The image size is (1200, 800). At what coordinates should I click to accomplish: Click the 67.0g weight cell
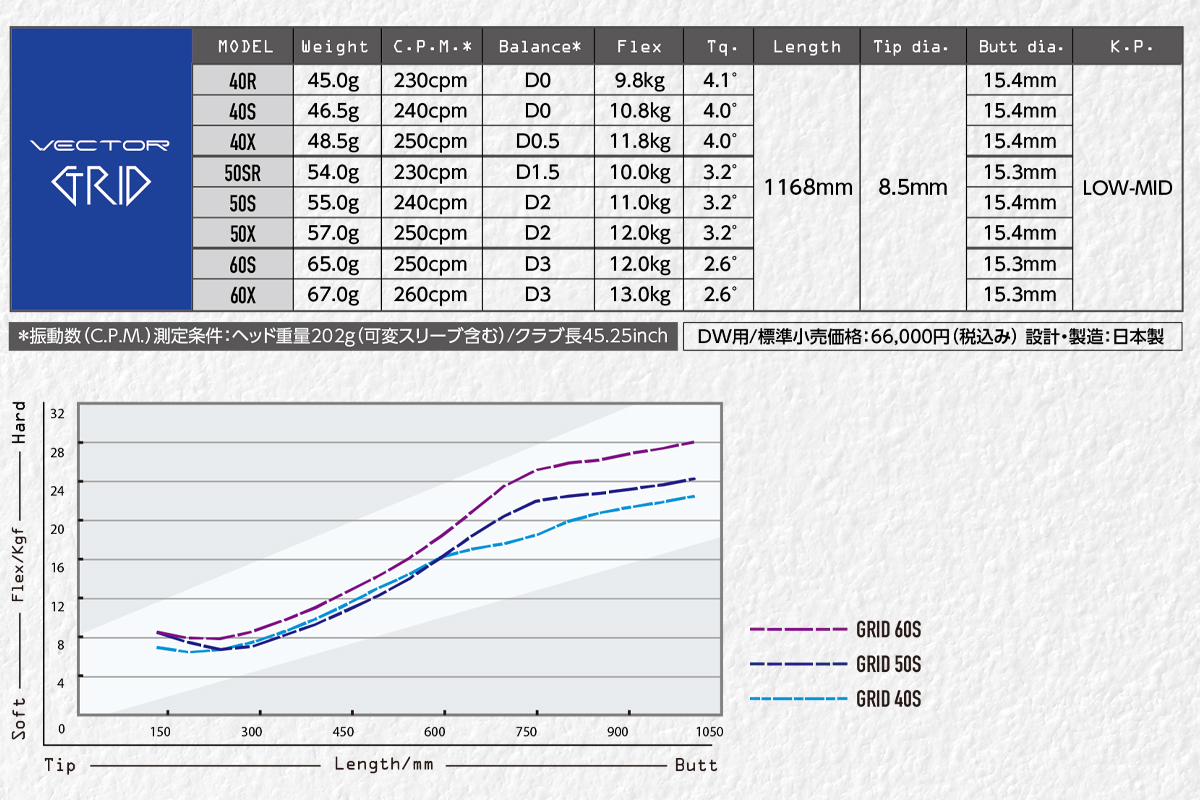[335, 295]
